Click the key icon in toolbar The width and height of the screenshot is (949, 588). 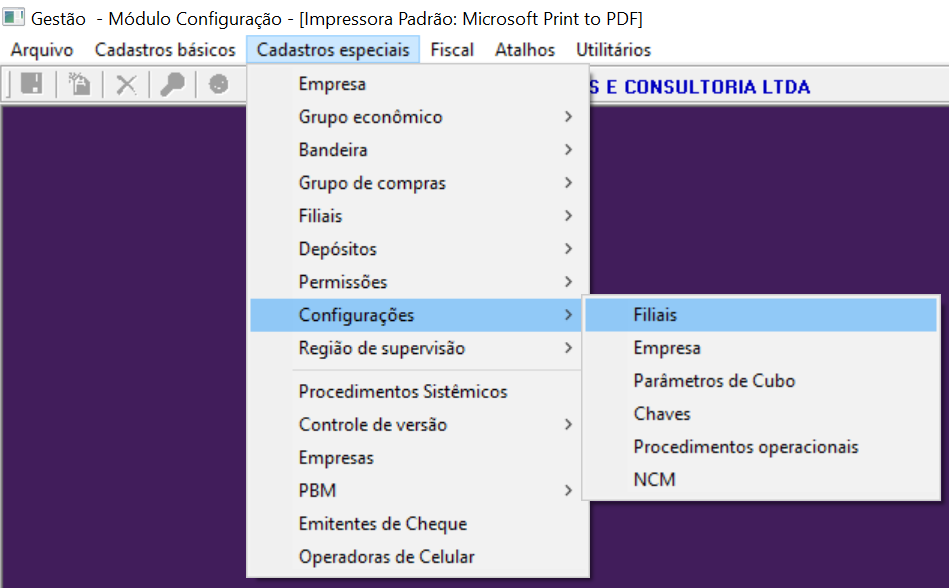click(x=172, y=85)
